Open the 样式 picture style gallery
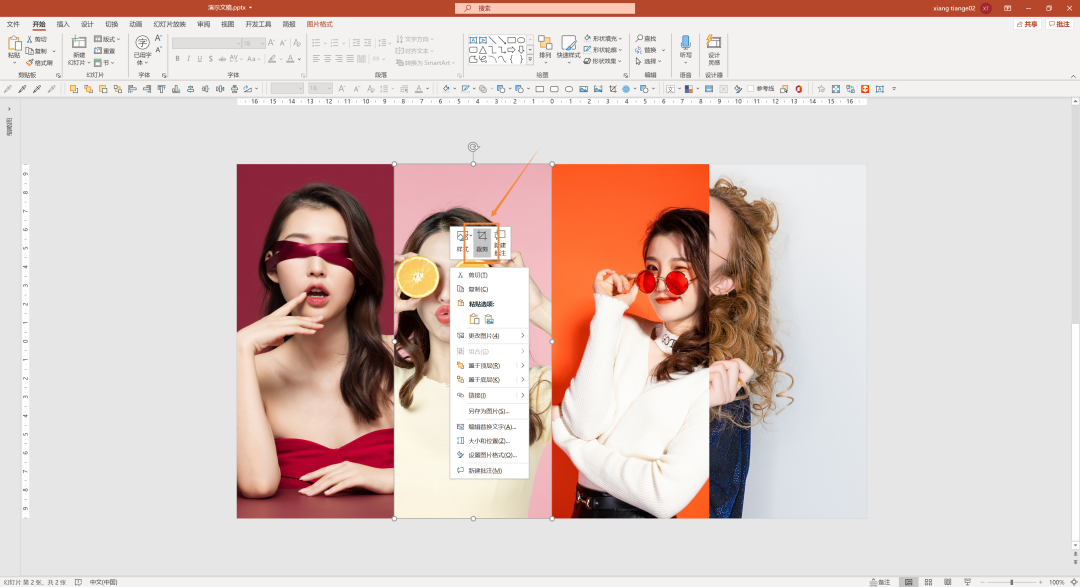This screenshot has width=1080, height=587. click(462, 241)
